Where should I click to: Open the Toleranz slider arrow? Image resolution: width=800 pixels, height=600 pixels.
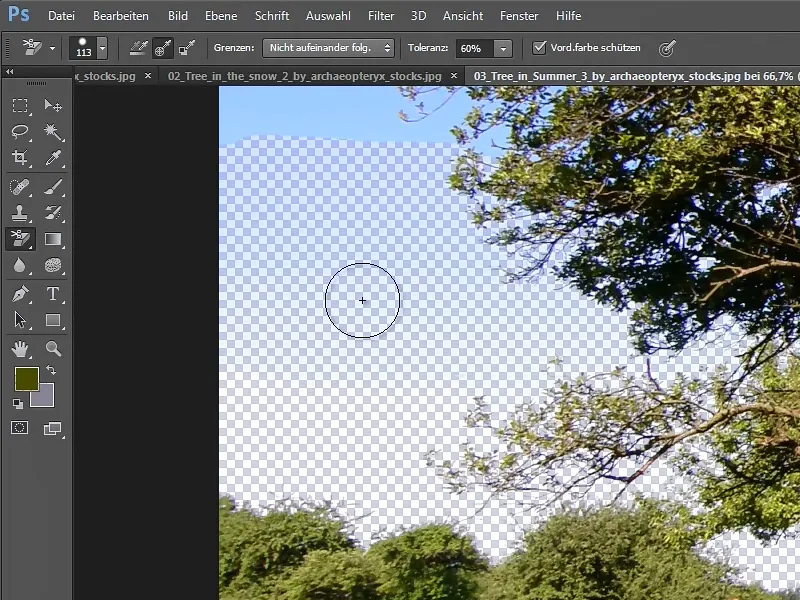(x=503, y=48)
